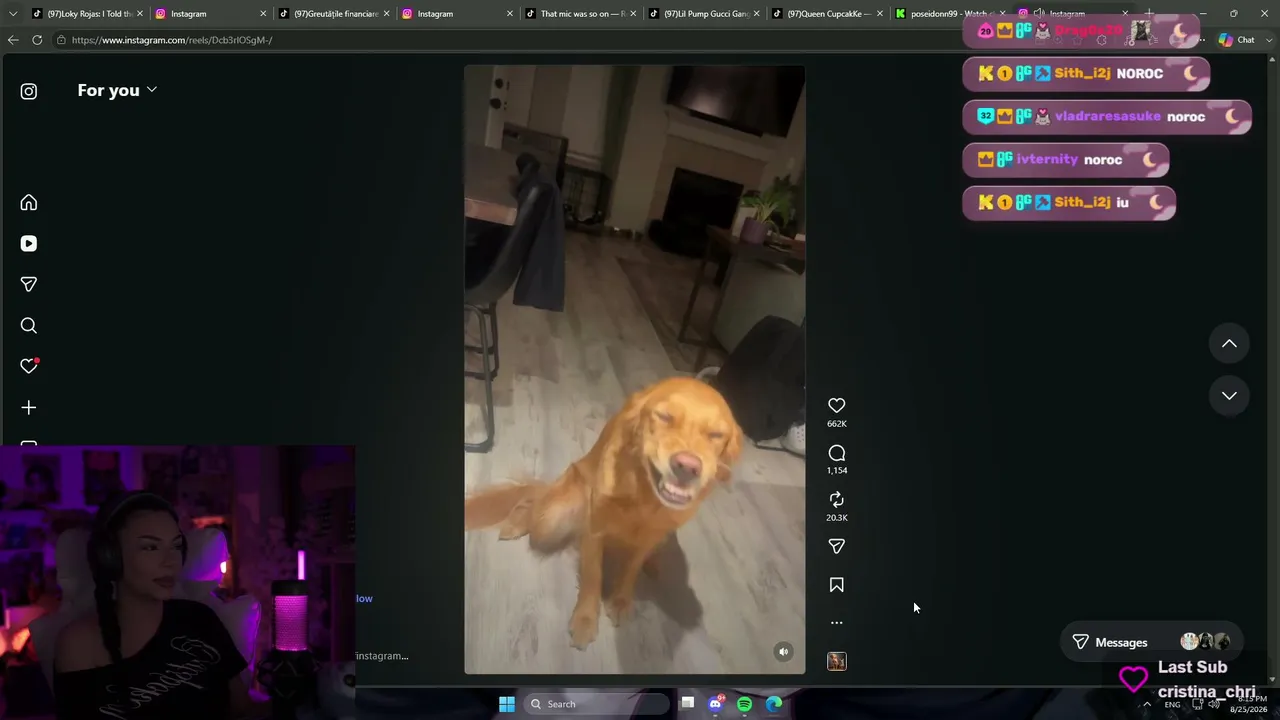Screen dimensions: 1280x720
Task: Open the taskbar clock and date
Action: click(x=1249, y=704)
